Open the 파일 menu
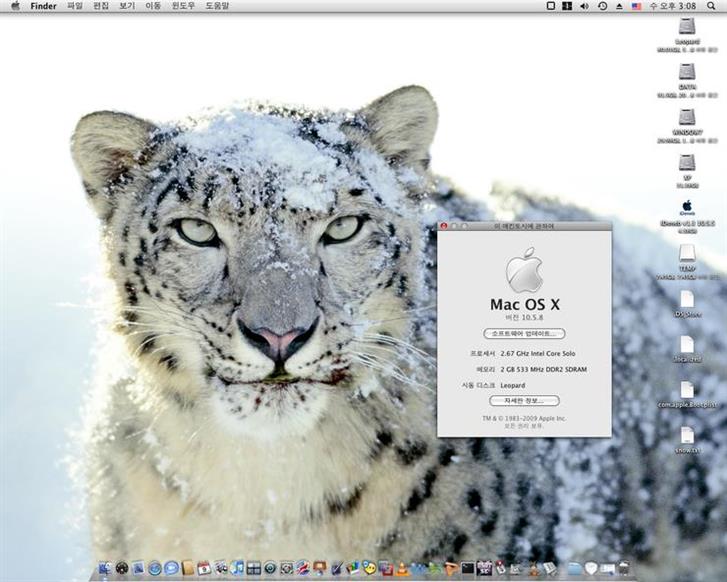 point(75,6)
